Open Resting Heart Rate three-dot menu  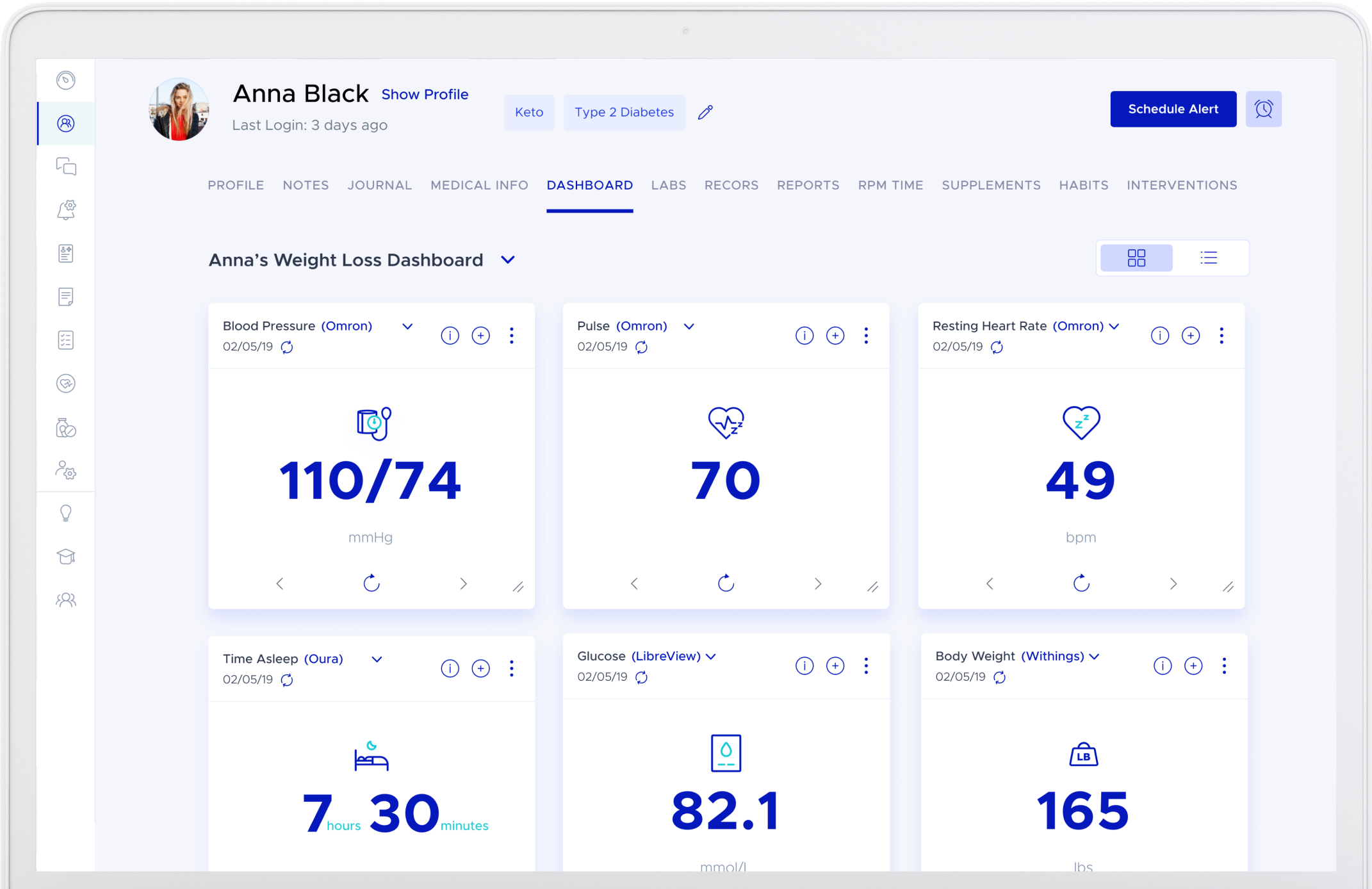1221,336
